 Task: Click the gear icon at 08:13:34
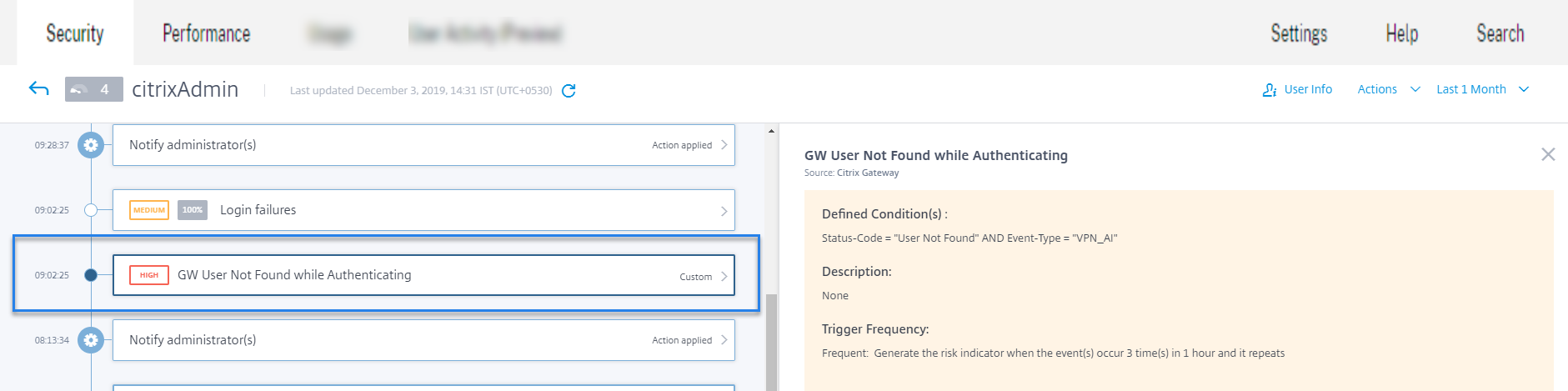tap(91, 340)
